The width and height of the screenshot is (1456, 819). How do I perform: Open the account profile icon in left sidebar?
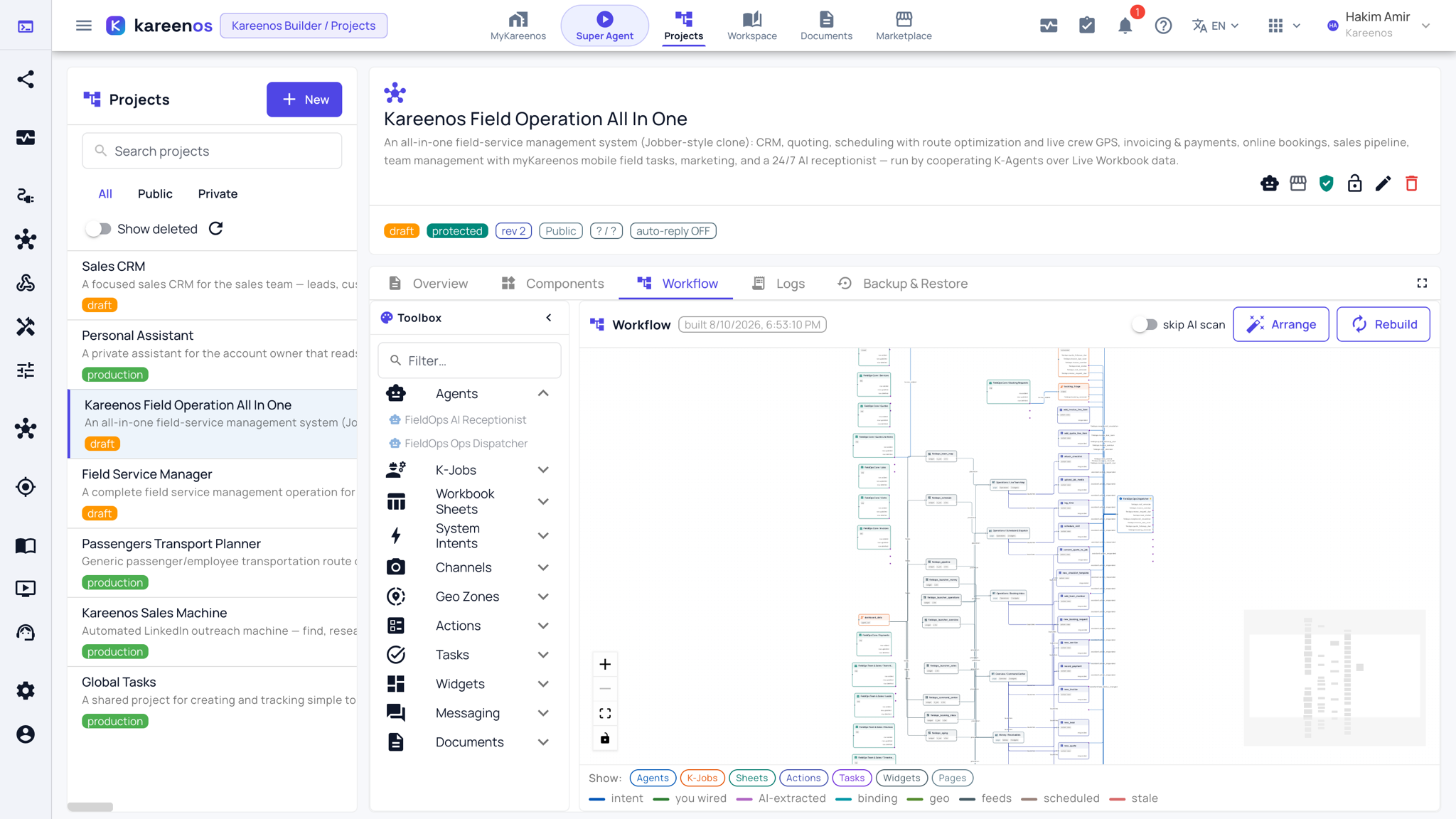click(x=26, y=734)
